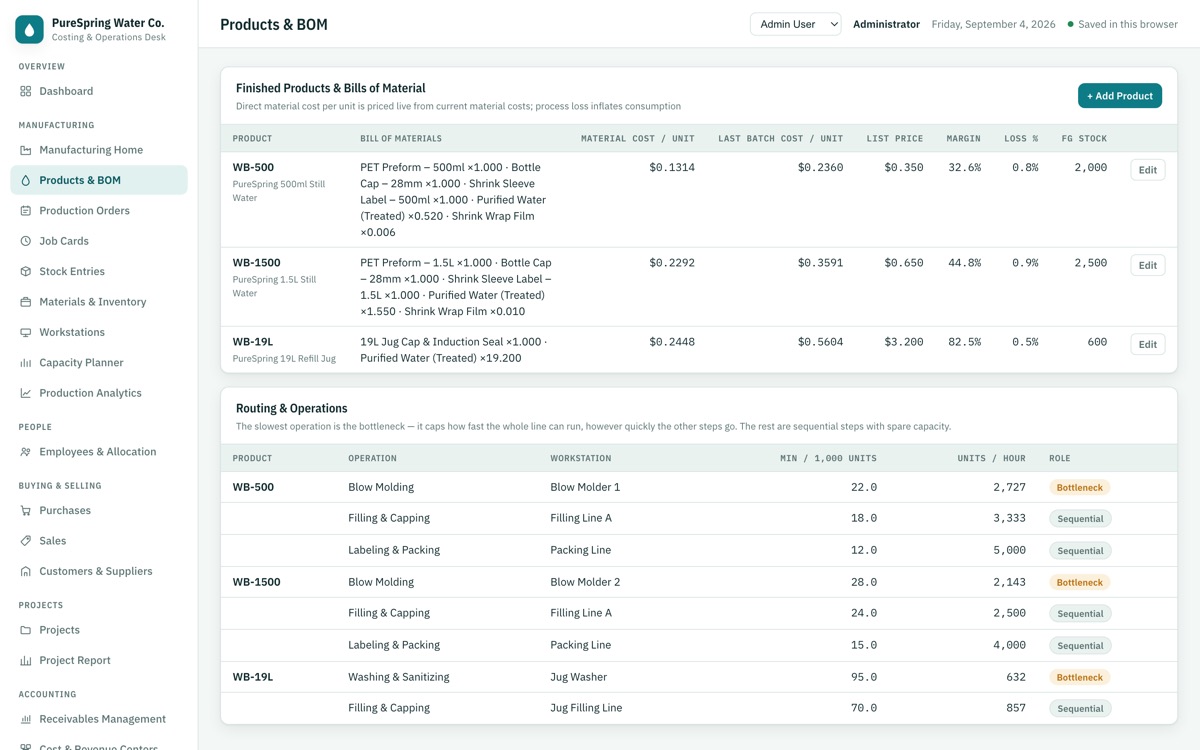Screen dimensions: 1200x750
Task: Click the Capacity Planner bars icon
Action: tap(26, 363)
